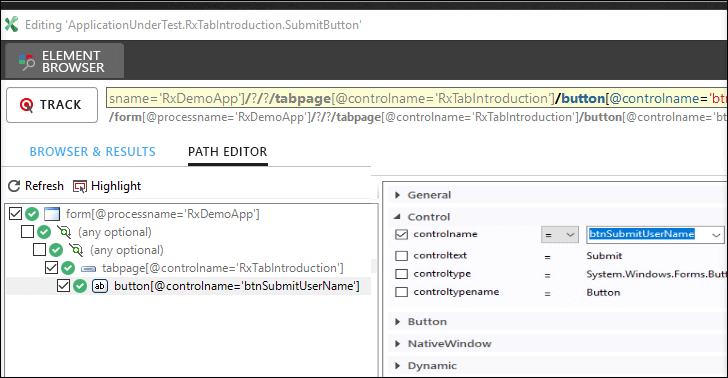Viewport: 728px width, 378px height.
Task: Click the gray RanoreXPath preview text
Action: 417,117
